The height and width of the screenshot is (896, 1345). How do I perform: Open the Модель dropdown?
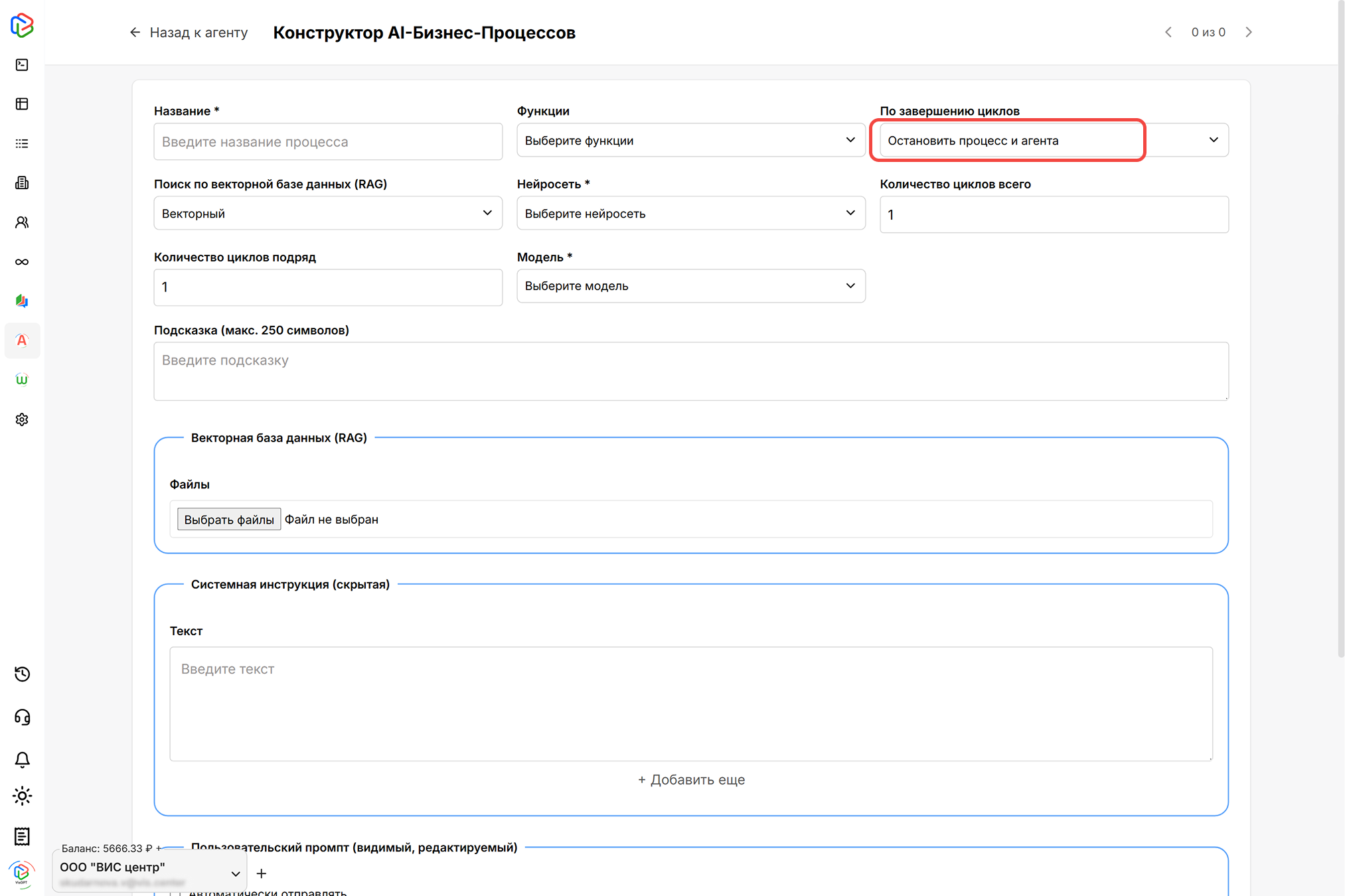[x=690, y=286]
